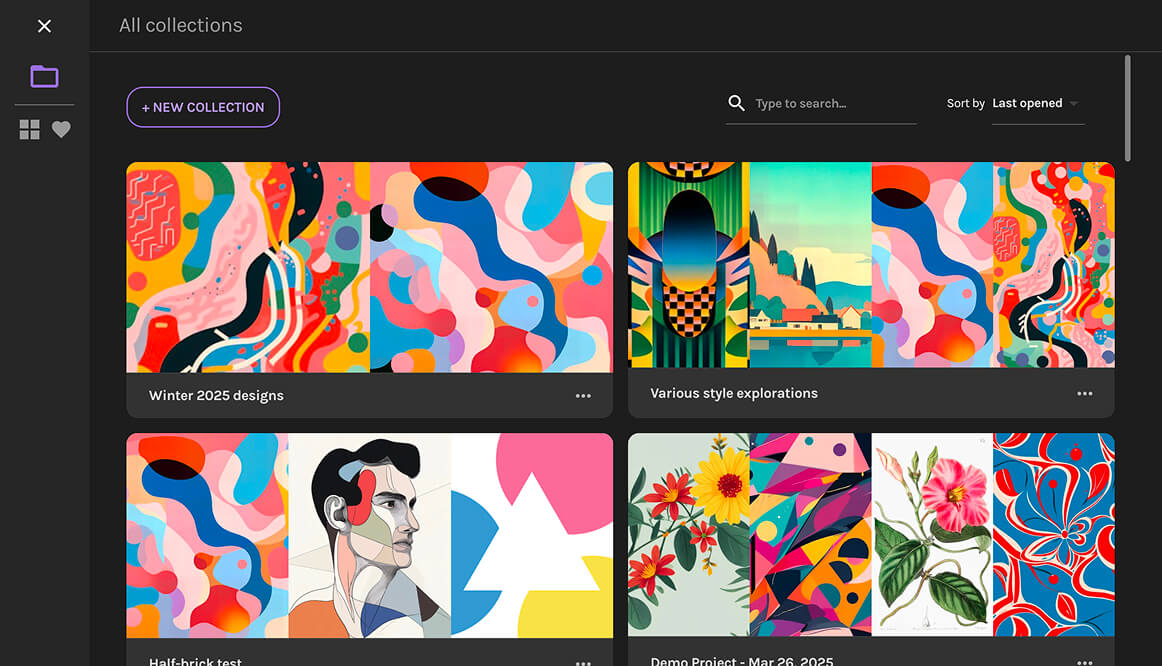The width and height of the screenshot is (1162, 666).
Task: Open options menu for Various style explorations
Action: 1085,393
